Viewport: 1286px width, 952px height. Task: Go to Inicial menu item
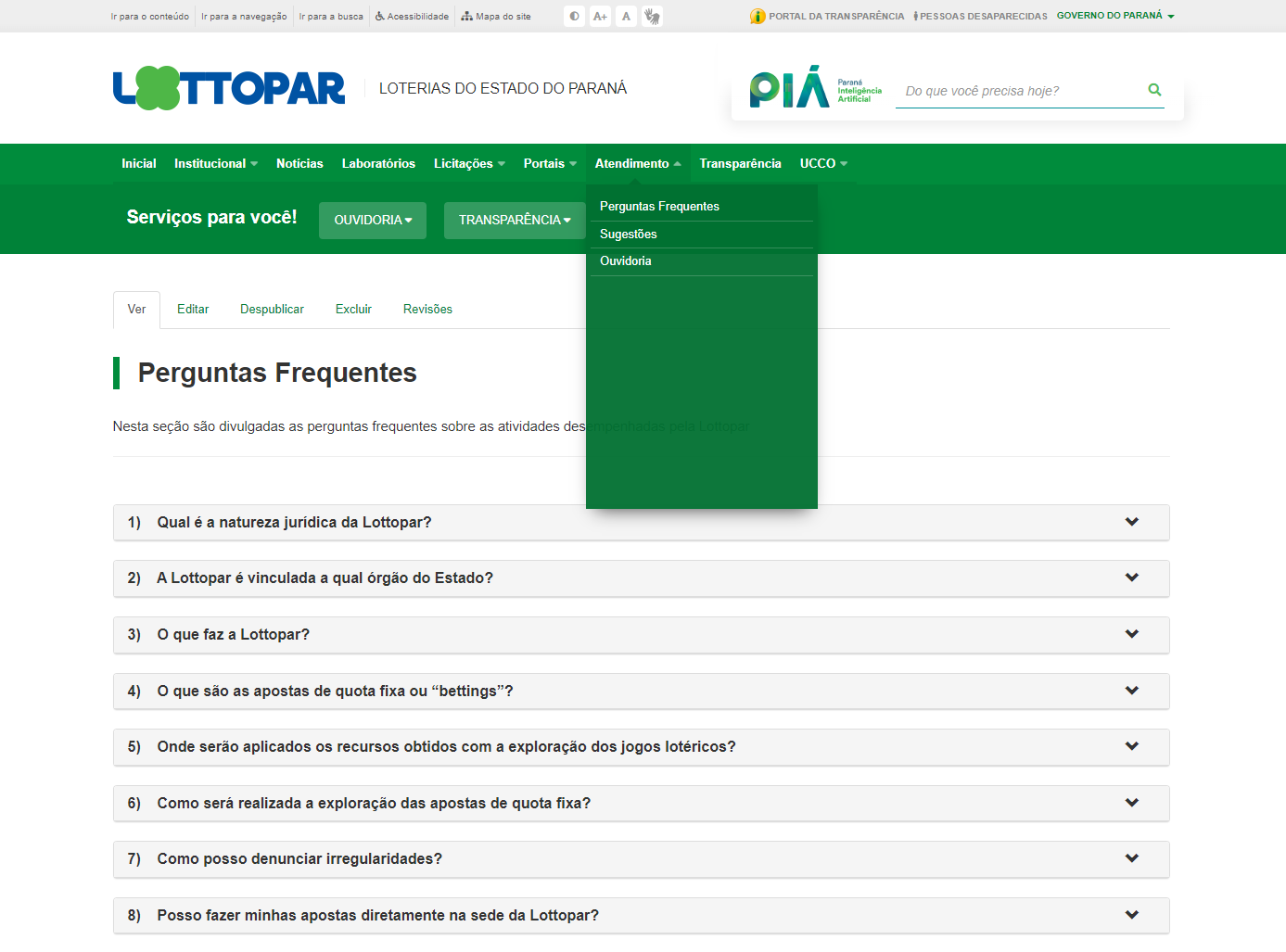pos(139,163)
